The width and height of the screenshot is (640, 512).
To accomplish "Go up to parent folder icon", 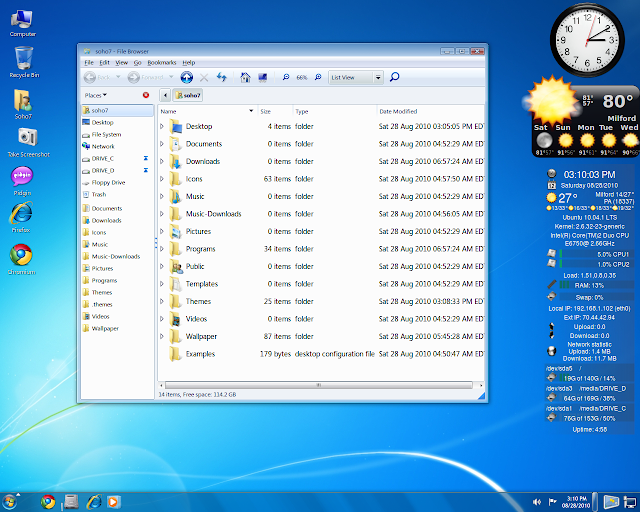I will coord(187,77).
